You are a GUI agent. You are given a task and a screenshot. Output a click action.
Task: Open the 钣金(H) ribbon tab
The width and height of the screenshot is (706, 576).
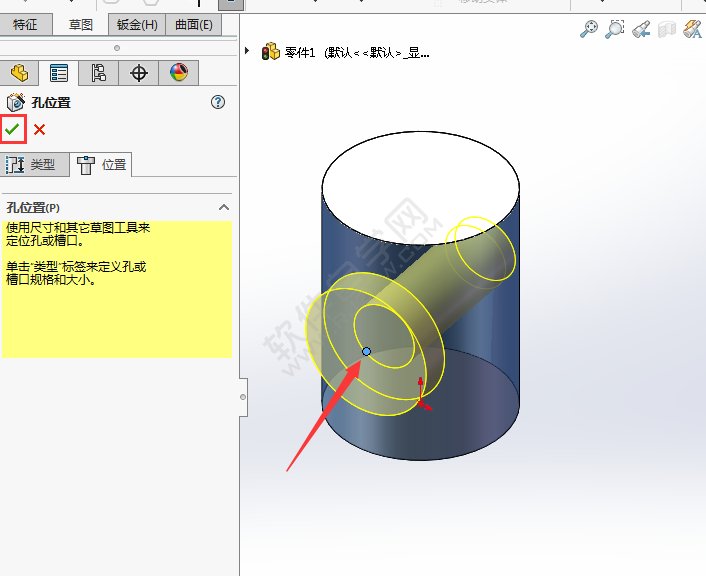pos(137,24)
